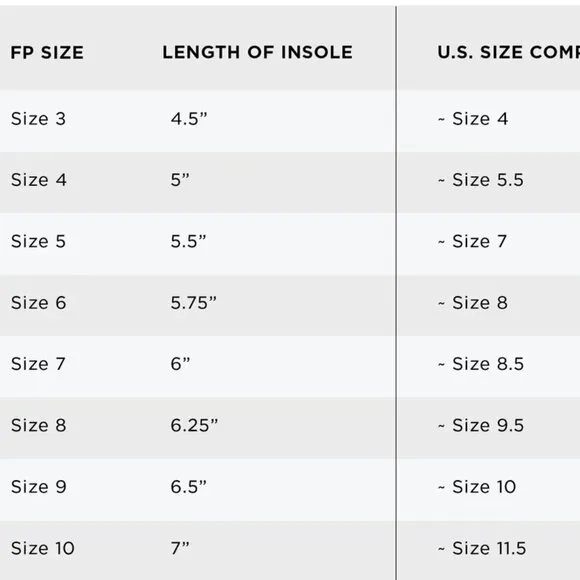Viewport: 580px width, 580px height.
Task: Click the 4.5” insole length cell
Action: click(x=189, y=119)
